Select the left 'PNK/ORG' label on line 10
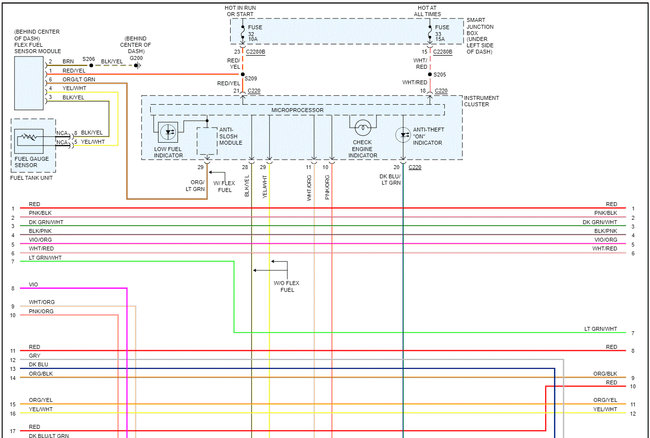Viewport: 650px width, 438px height. pyautogui.click(x=41, y=311)
